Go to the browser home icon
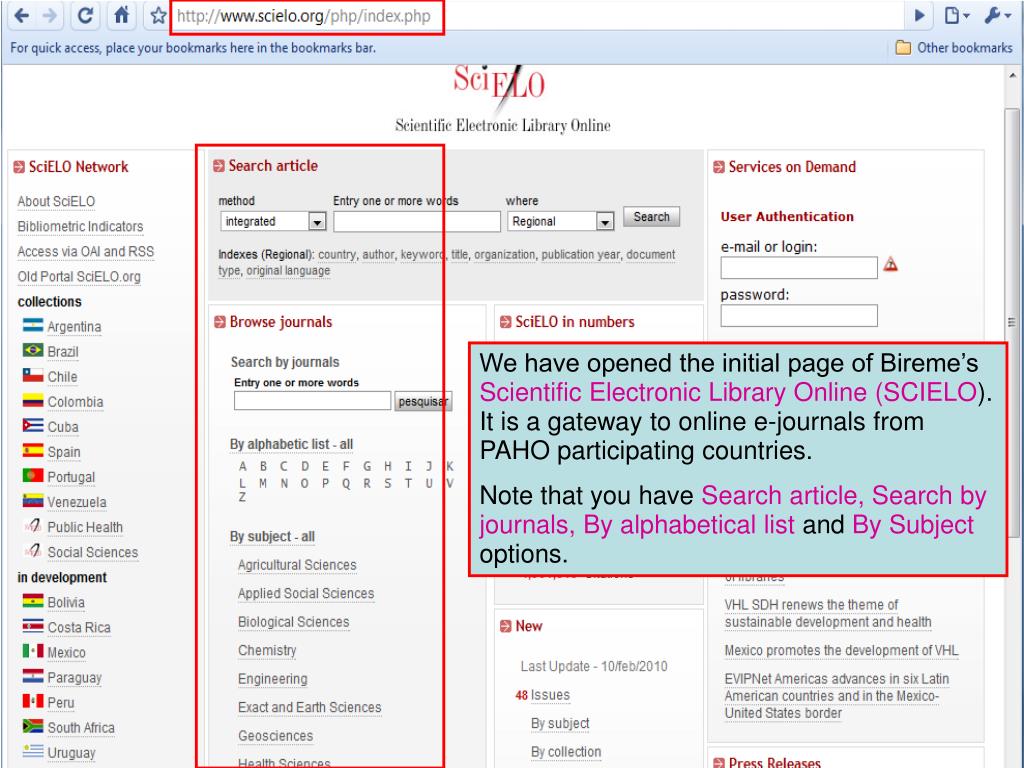1024x768 pixels. pos(121,15)
